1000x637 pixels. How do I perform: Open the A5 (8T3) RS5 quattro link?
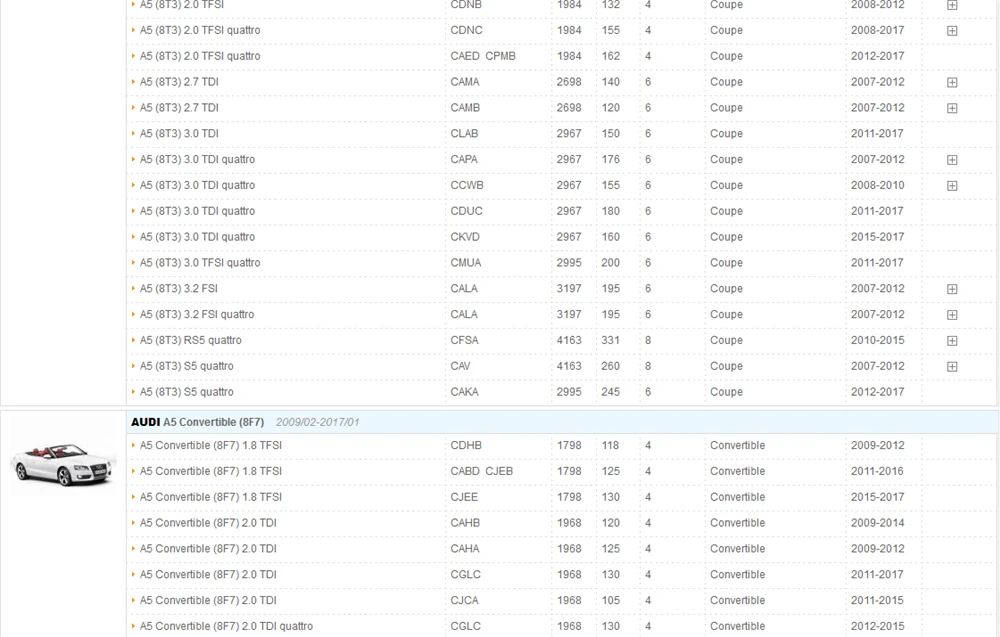190,340
